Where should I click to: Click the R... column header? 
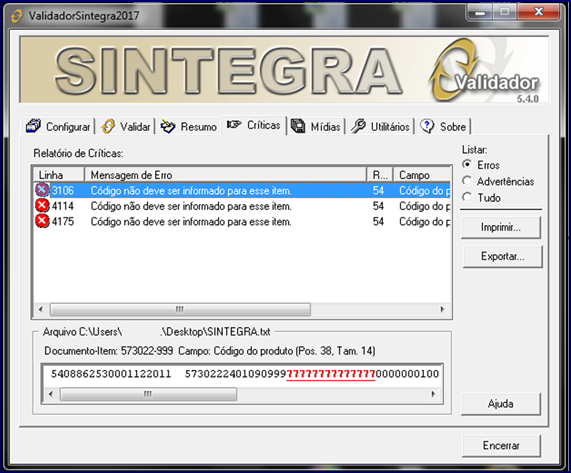(380, 175)
